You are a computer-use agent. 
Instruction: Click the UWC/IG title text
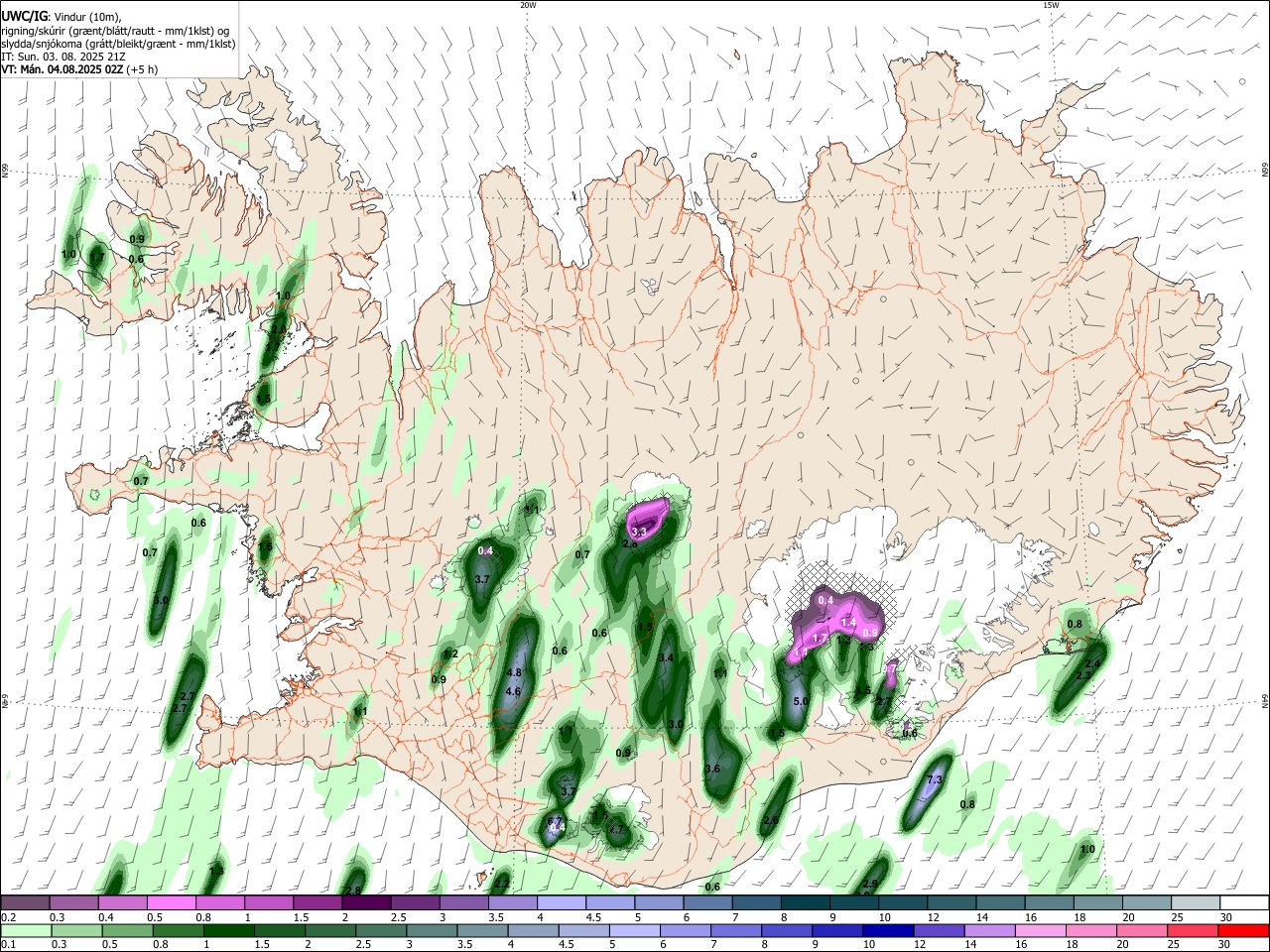24,17
